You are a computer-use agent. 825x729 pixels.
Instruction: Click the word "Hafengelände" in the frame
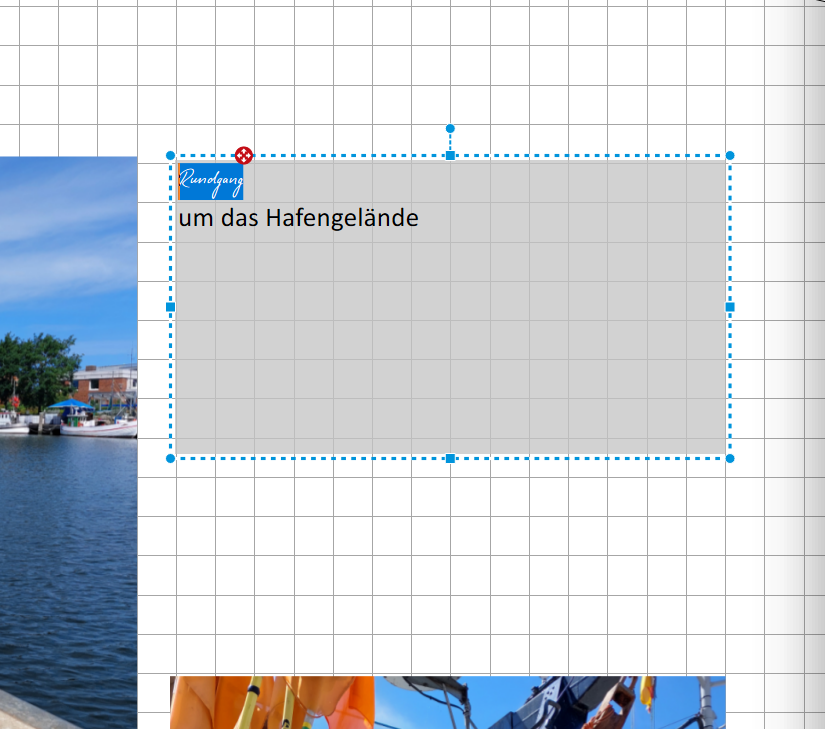(342, 218)
